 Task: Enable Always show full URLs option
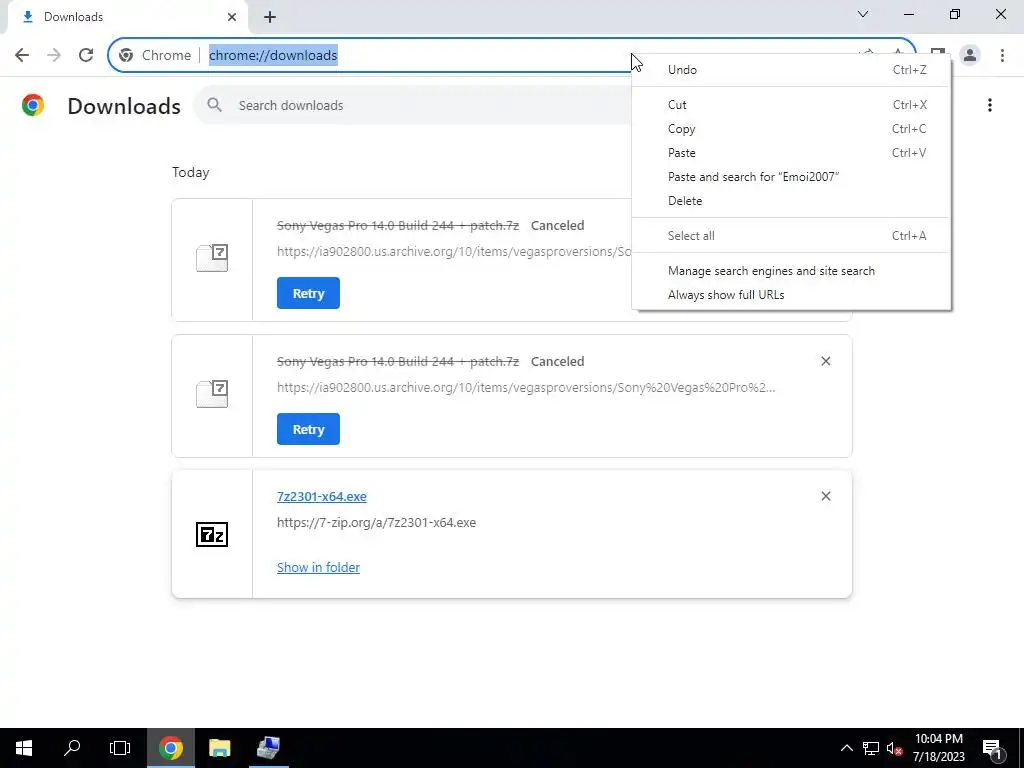point(792,295)
